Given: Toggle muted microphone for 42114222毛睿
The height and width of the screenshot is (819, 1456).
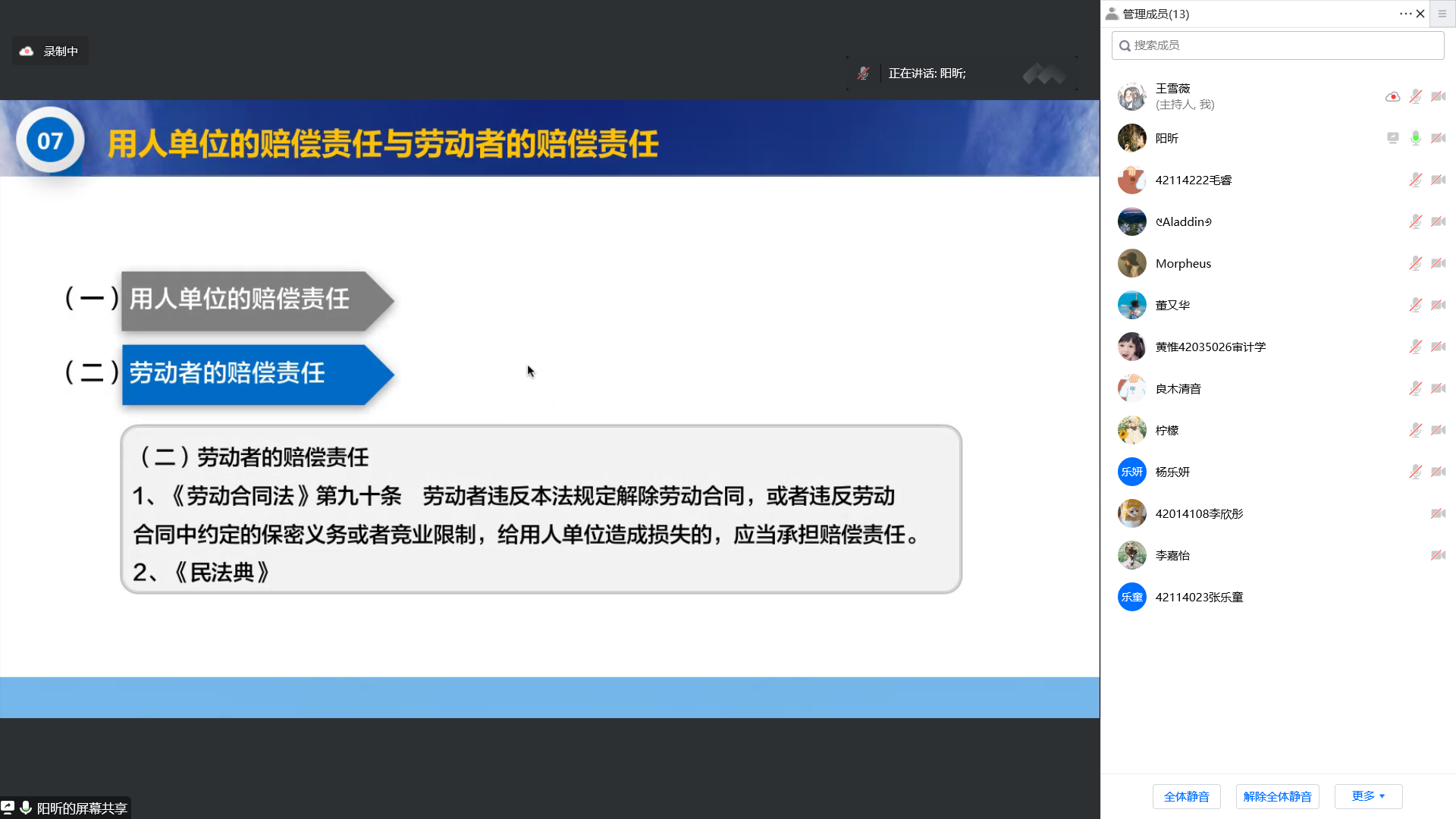Looking at the screenshot, I should pyautogui.click(x=1415, y=180).
